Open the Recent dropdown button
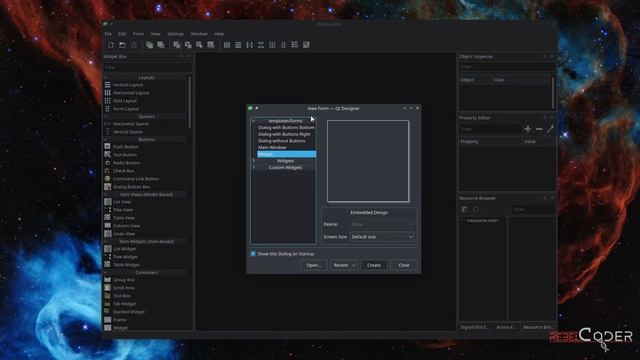The image size is (640, 360). point(344,265)
